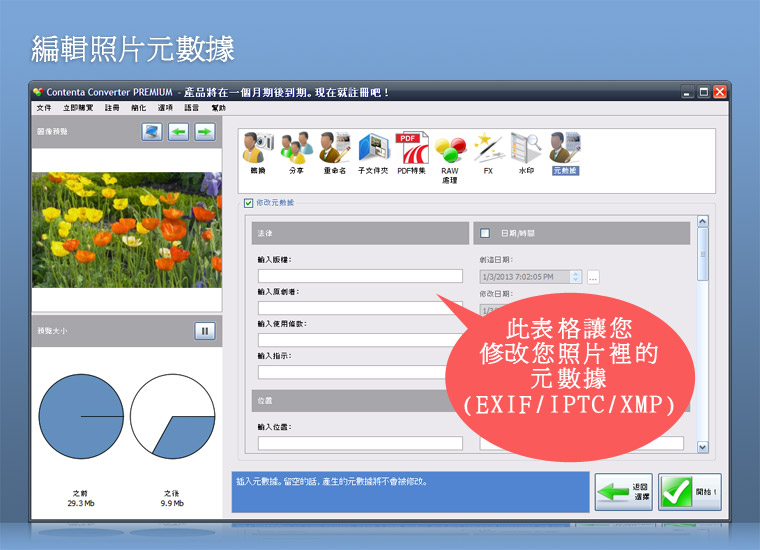Open the 水印 (watermark) tool
This screenshot has width=760, height=550.
point(526,153)
